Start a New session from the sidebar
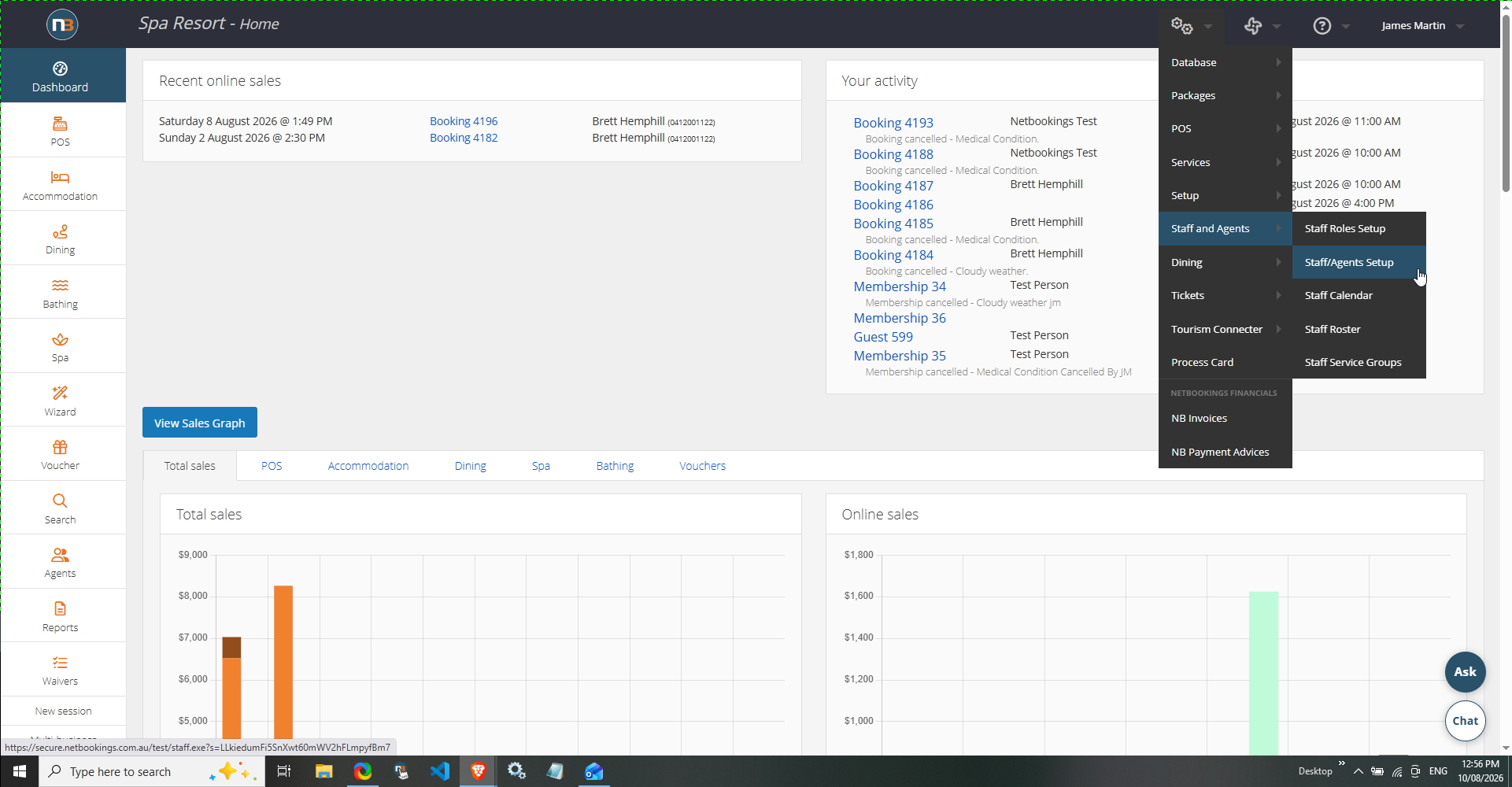1512x787 pixels. (x=64, y=711)
